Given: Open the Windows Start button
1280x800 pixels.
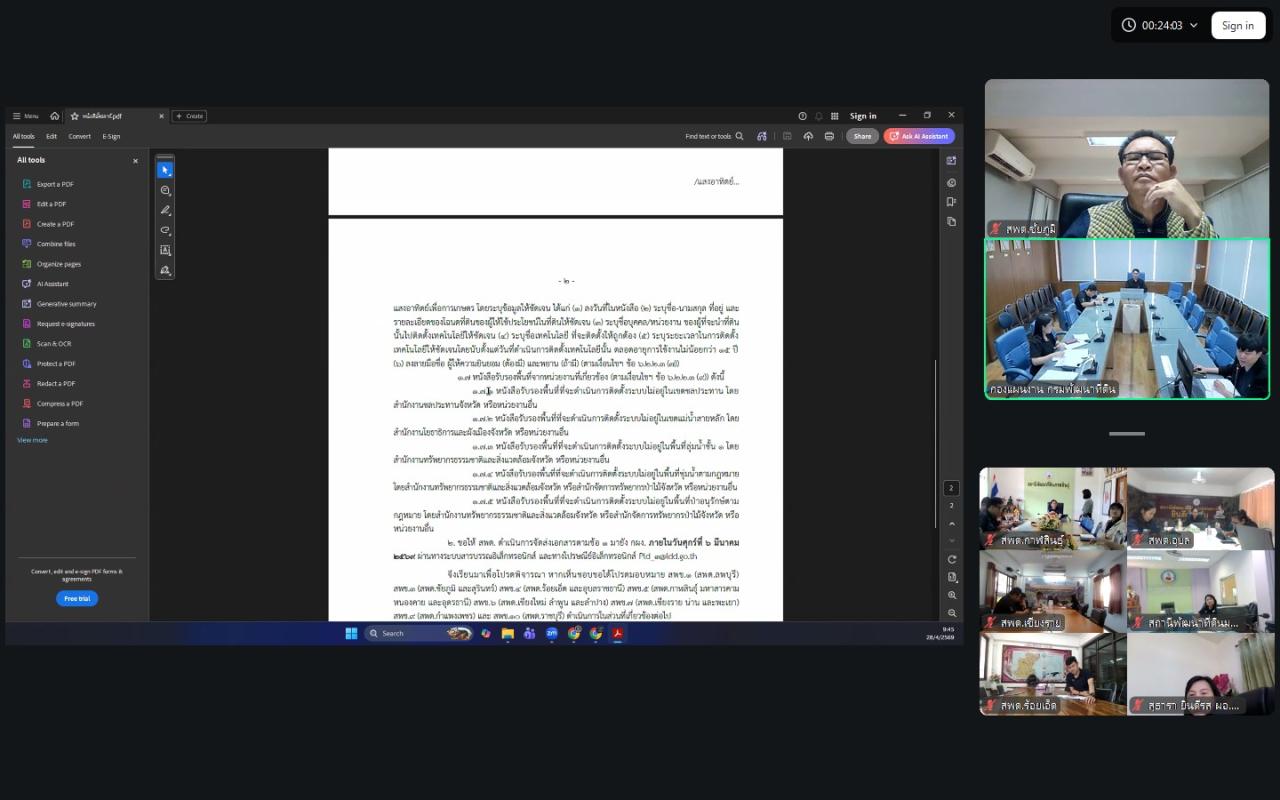Looking at the screenshot, I should pos(351,633).
